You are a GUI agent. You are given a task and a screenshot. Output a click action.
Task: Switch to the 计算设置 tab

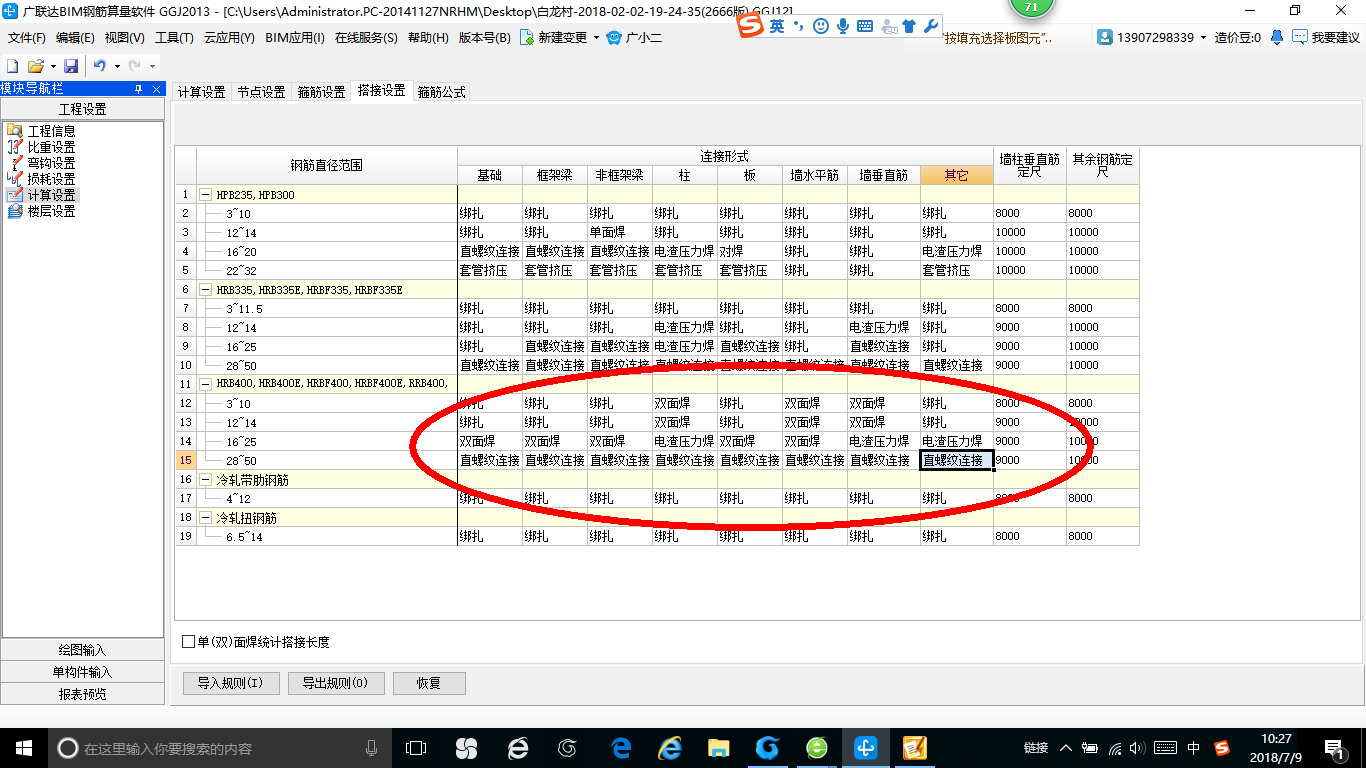[202, 92]
